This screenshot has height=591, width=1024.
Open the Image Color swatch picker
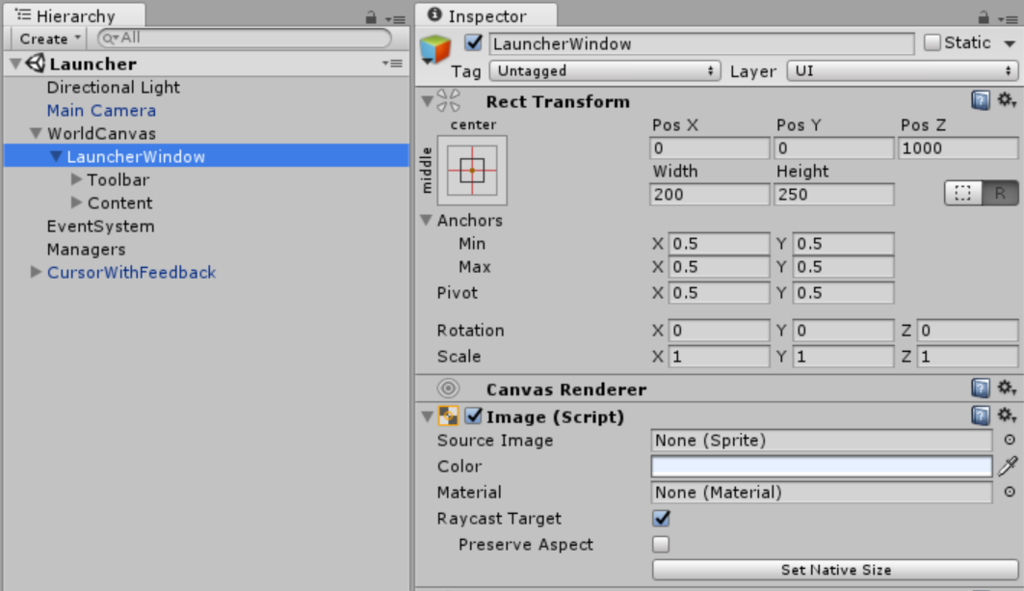pyautogui.click(x=822, y=466)
